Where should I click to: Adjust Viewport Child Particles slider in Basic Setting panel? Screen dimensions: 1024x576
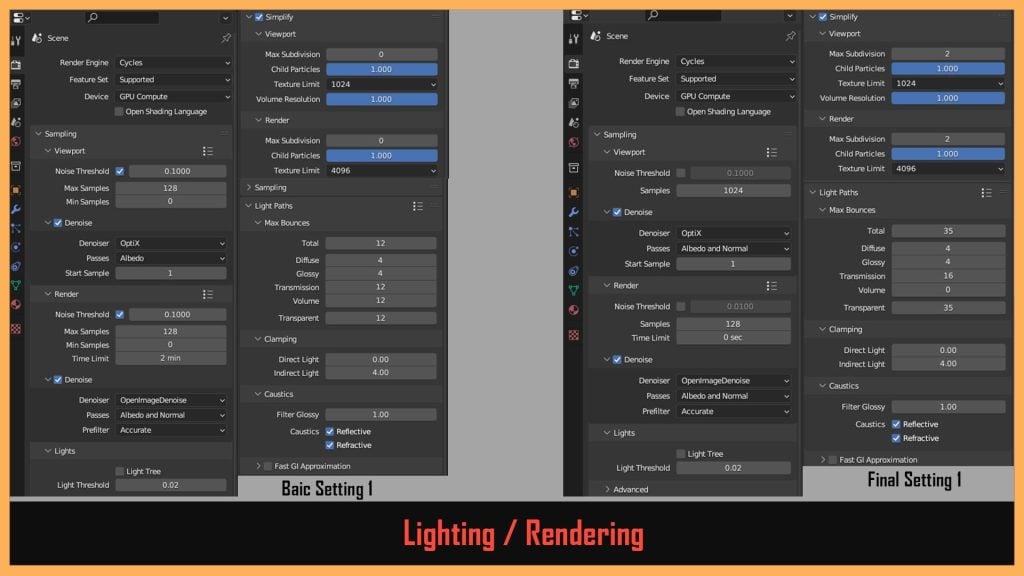click(x=382, y=69)
